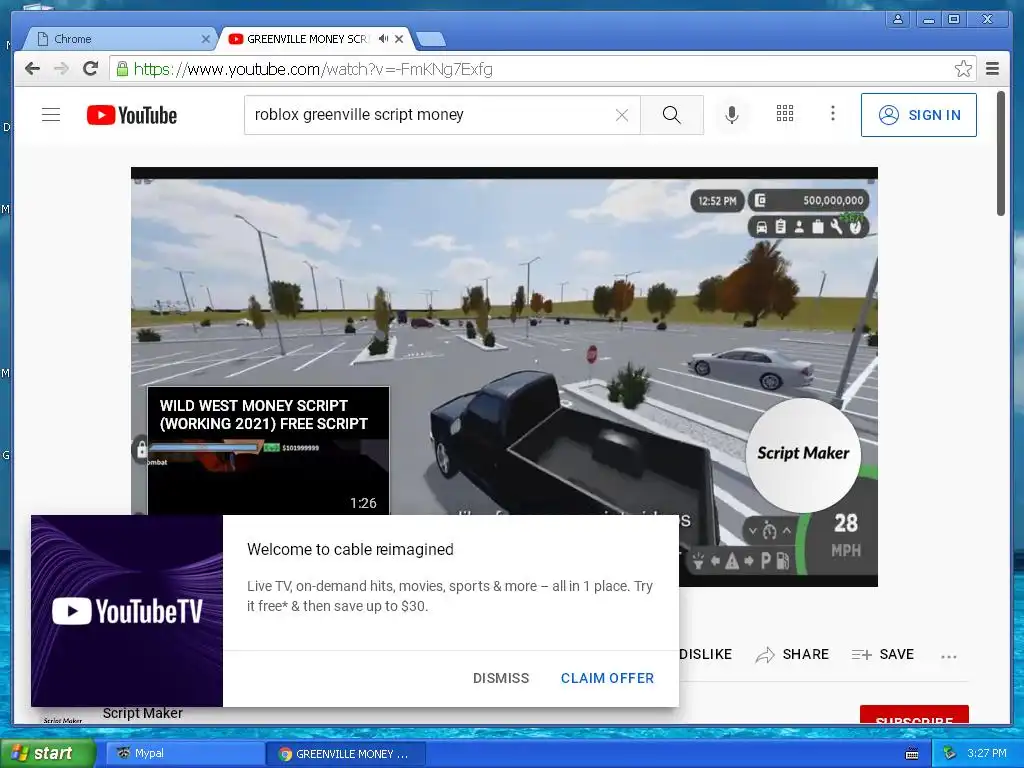Click the page vertical scrollbar

pos(1000,153)
